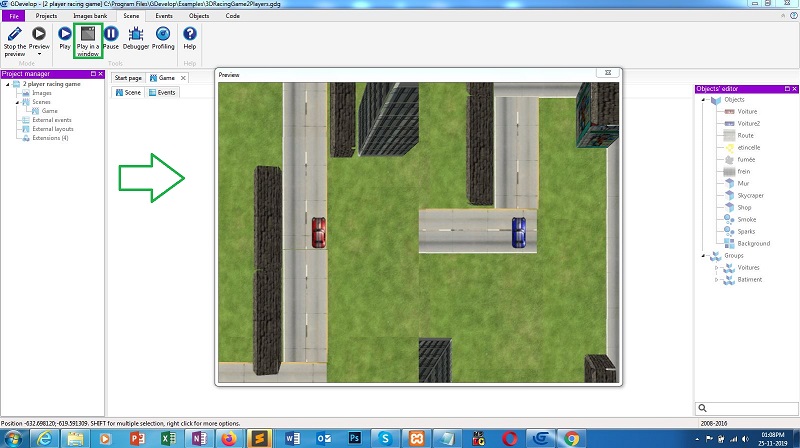Select the Game scene in Project manager
The image size is (800, 448).
[49, 111]
